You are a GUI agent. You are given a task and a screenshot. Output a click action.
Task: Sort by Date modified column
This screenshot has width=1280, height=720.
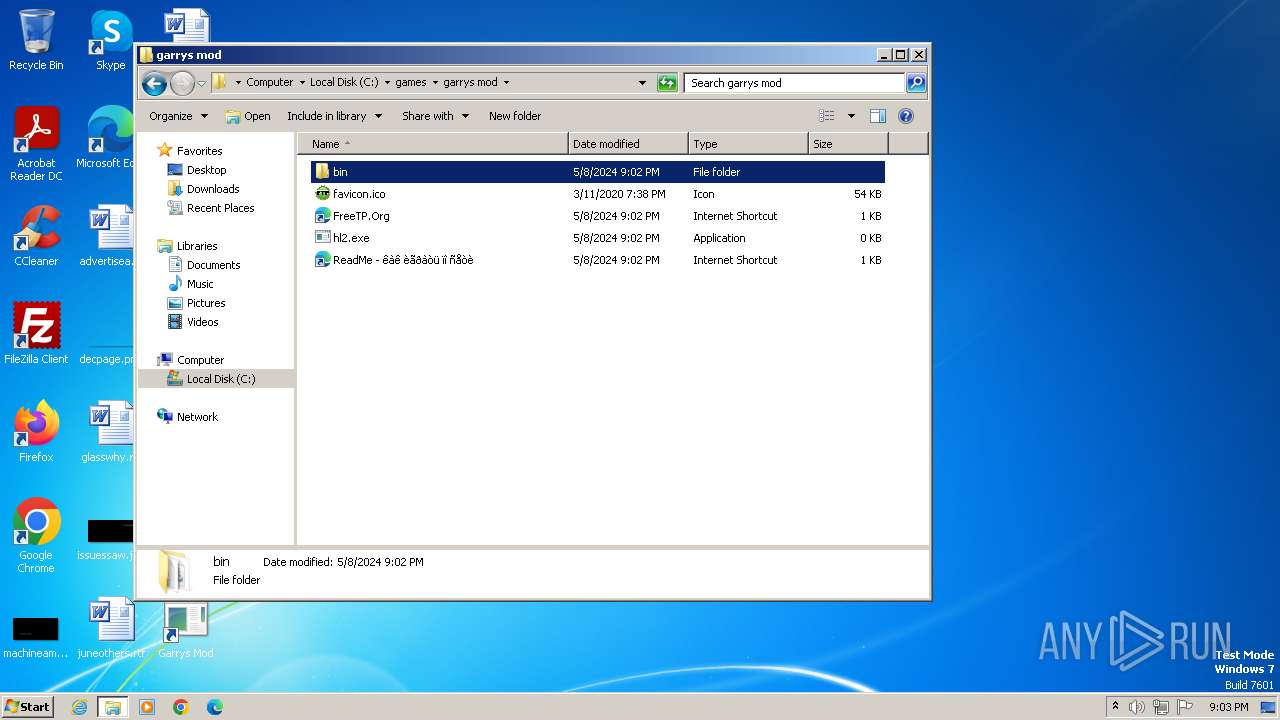[x=628, y=144]
